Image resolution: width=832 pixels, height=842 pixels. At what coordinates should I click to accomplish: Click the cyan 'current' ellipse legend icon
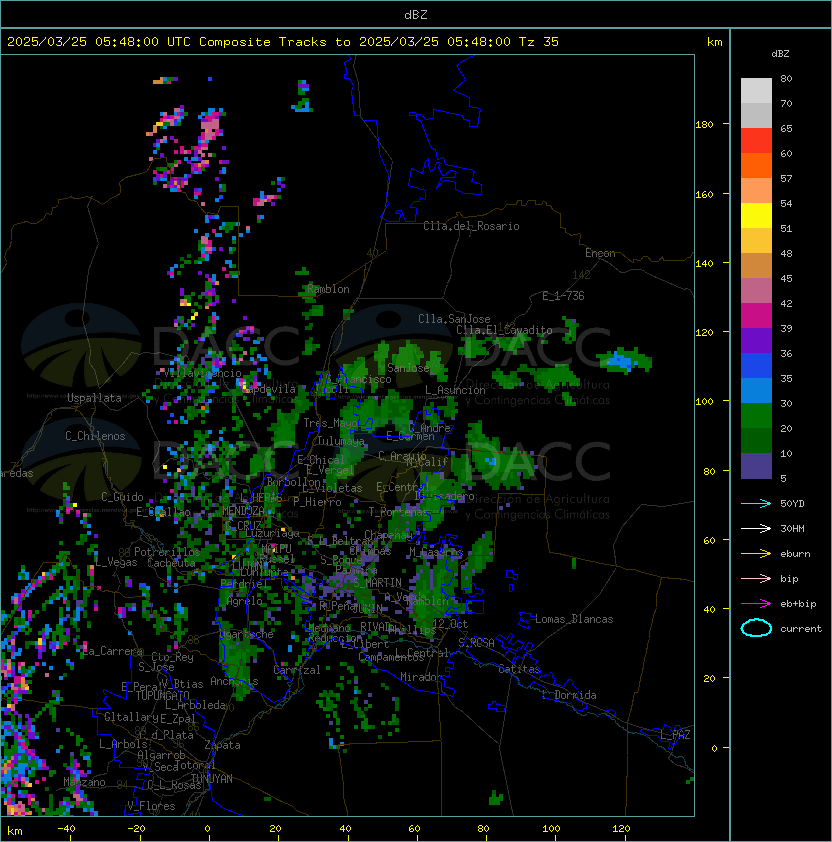click(756, 628)
